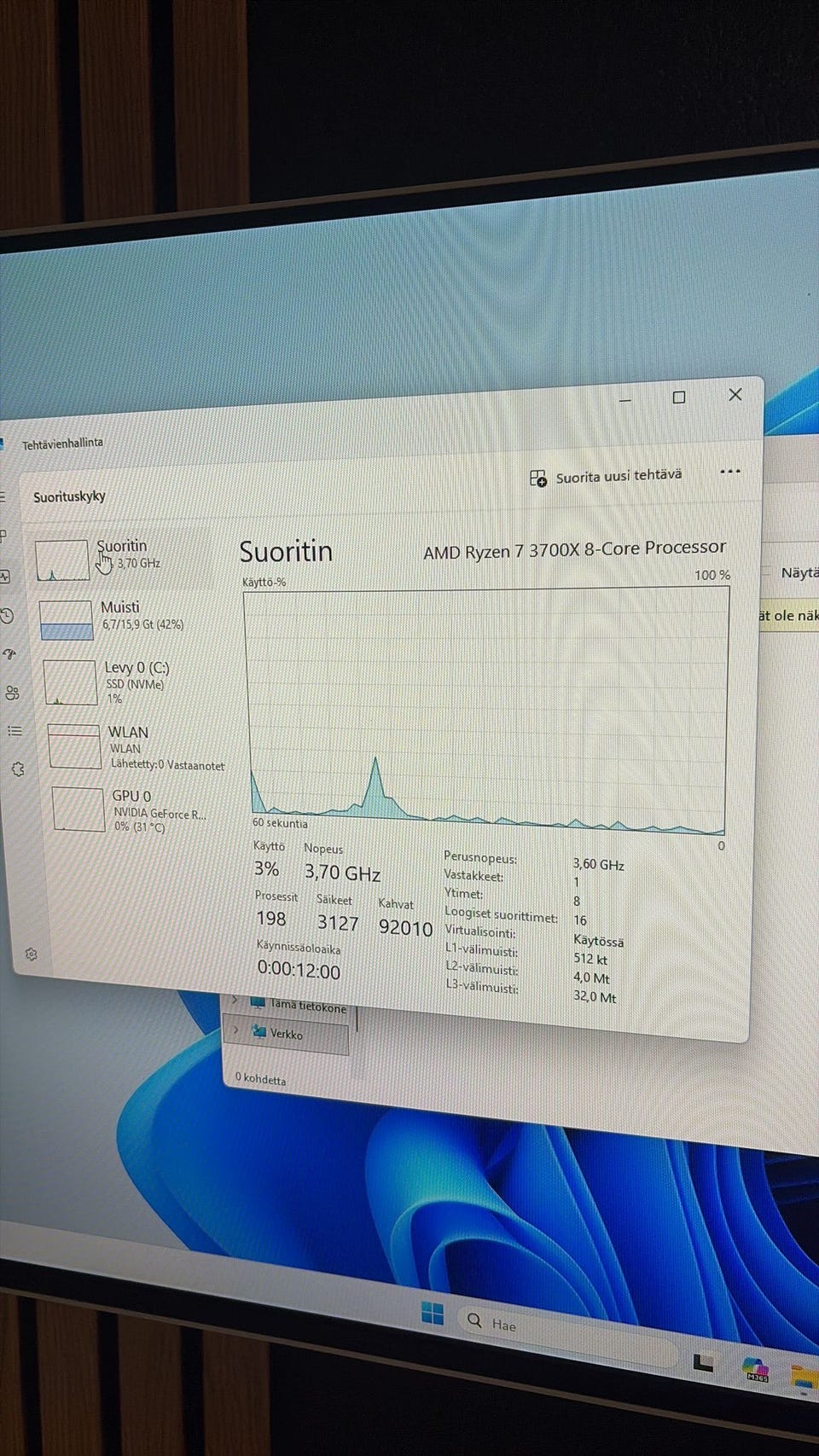Open the Details list icon
Screen dimensions: 819x1456
15,731
